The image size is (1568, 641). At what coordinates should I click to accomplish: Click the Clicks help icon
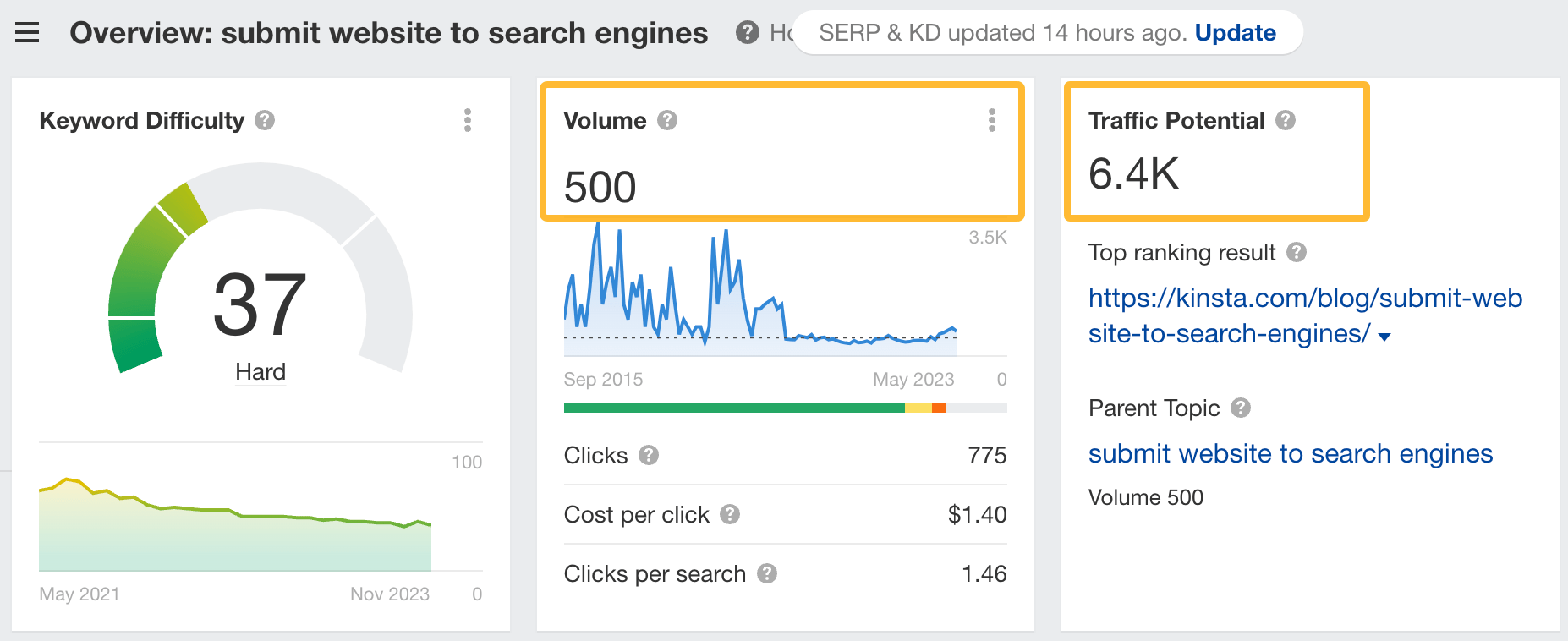pyautogui.click(x=648, y=456)
